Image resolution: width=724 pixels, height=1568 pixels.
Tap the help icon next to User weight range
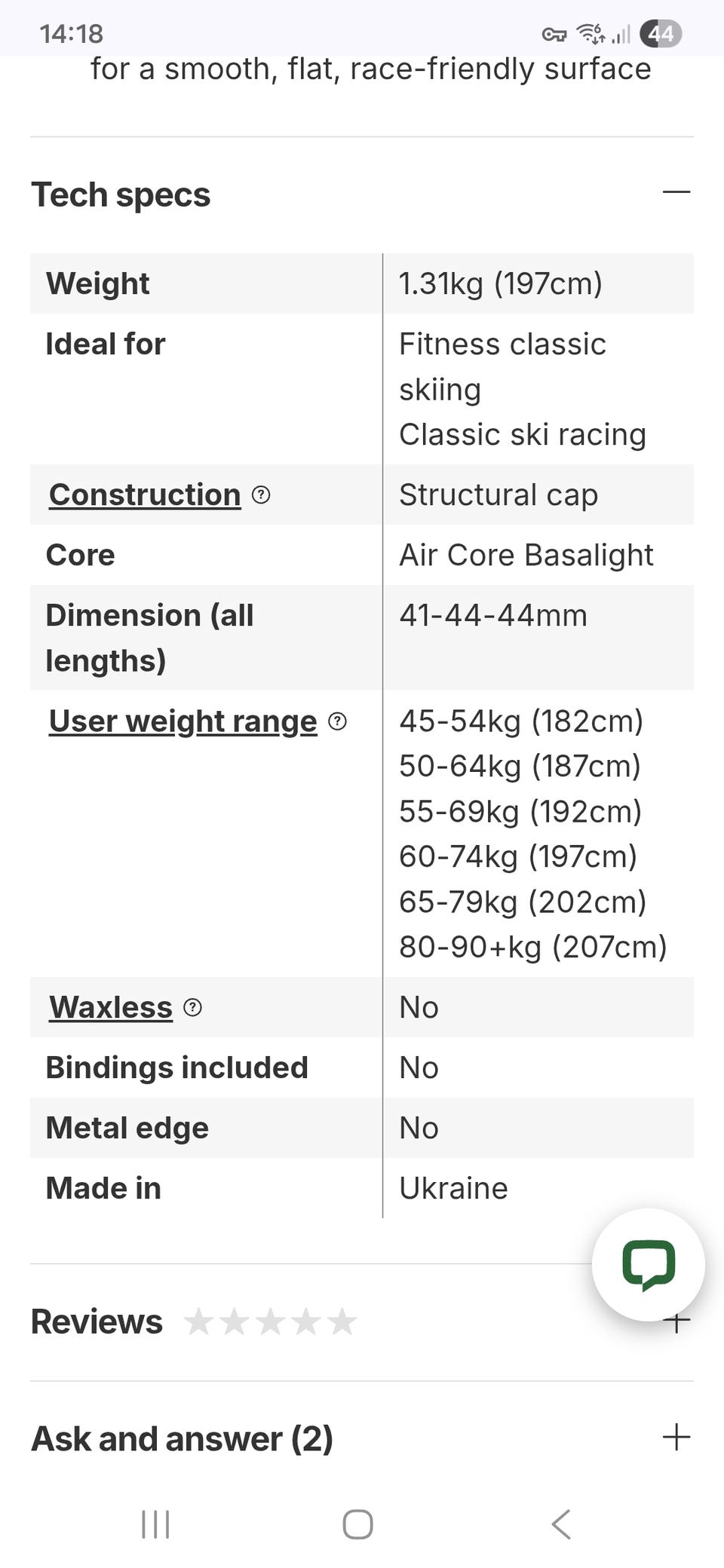pyautogui.click(x=338, y=721)
